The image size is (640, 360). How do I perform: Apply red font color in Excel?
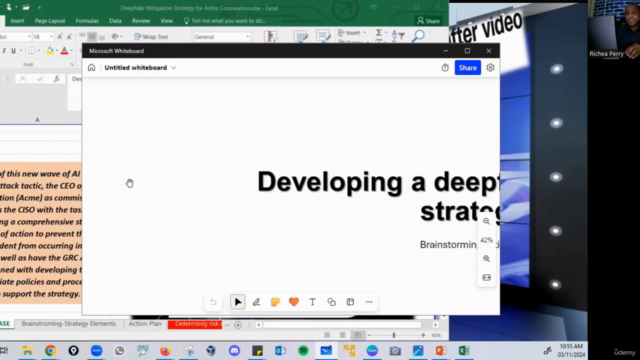coord(64,51)
